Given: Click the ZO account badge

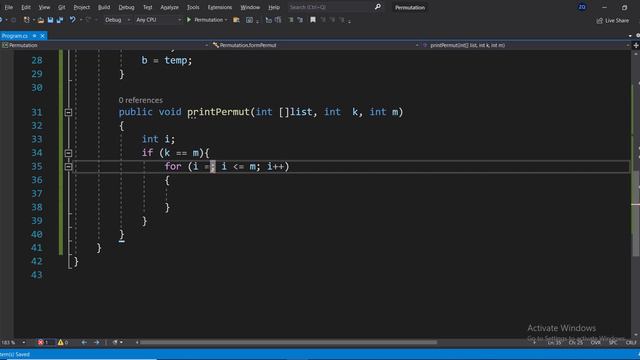Looking at the screenshot, I should [582, 7].
